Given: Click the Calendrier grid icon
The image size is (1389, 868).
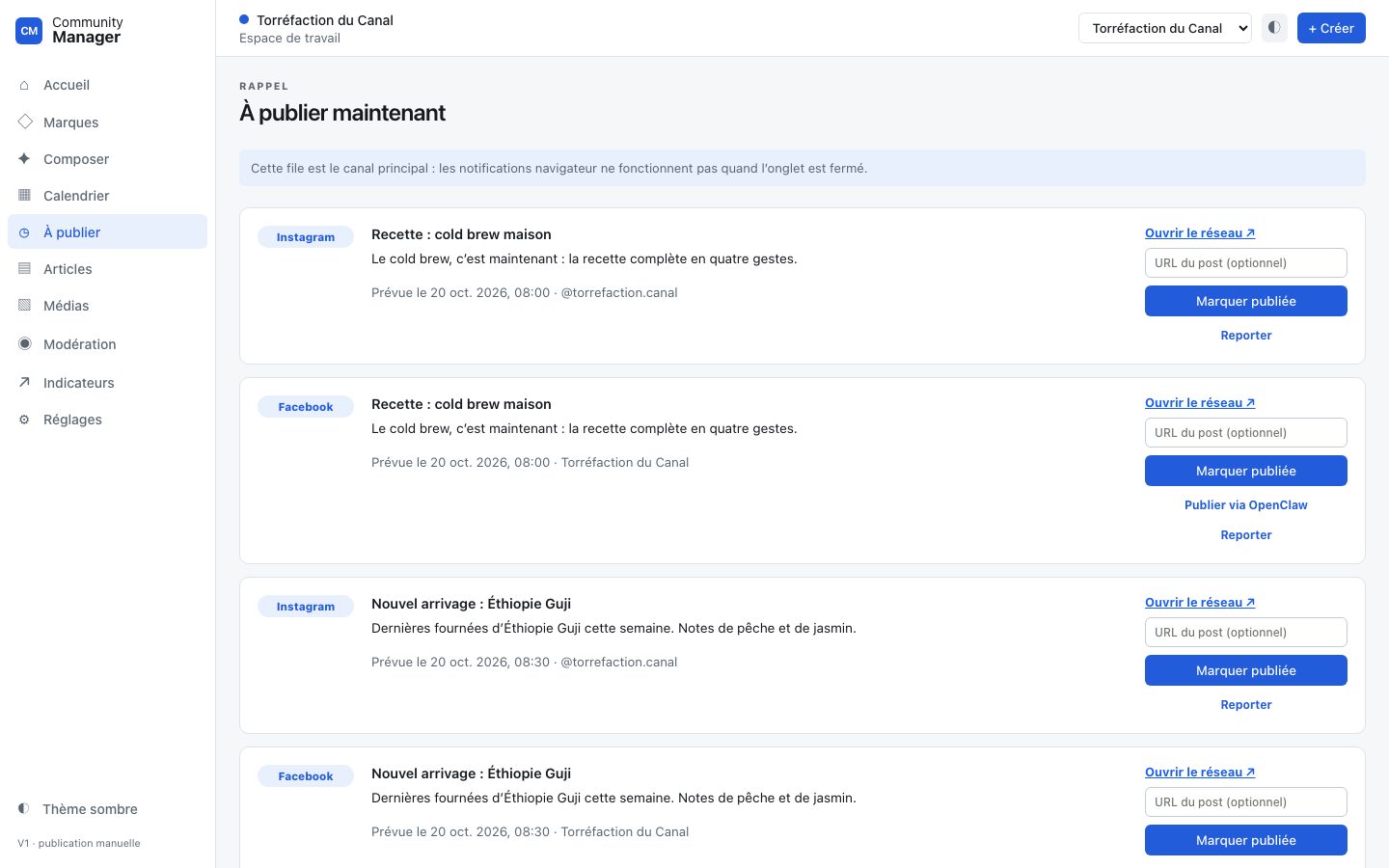Looking at the screenshot, I should (24, 195).
